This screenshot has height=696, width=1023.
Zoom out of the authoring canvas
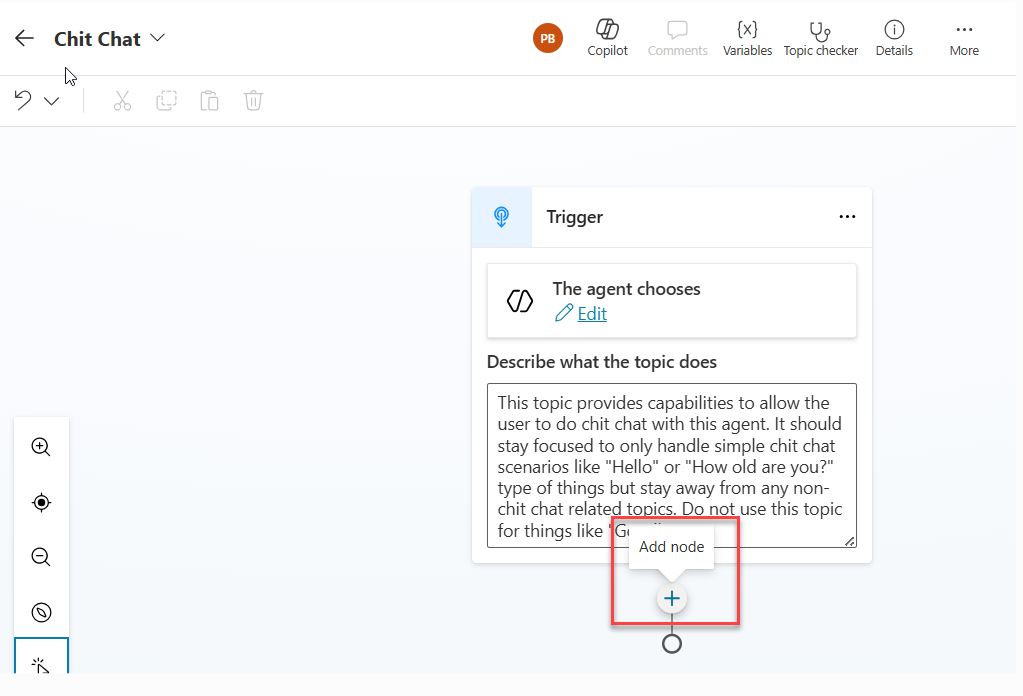(41, 557)
